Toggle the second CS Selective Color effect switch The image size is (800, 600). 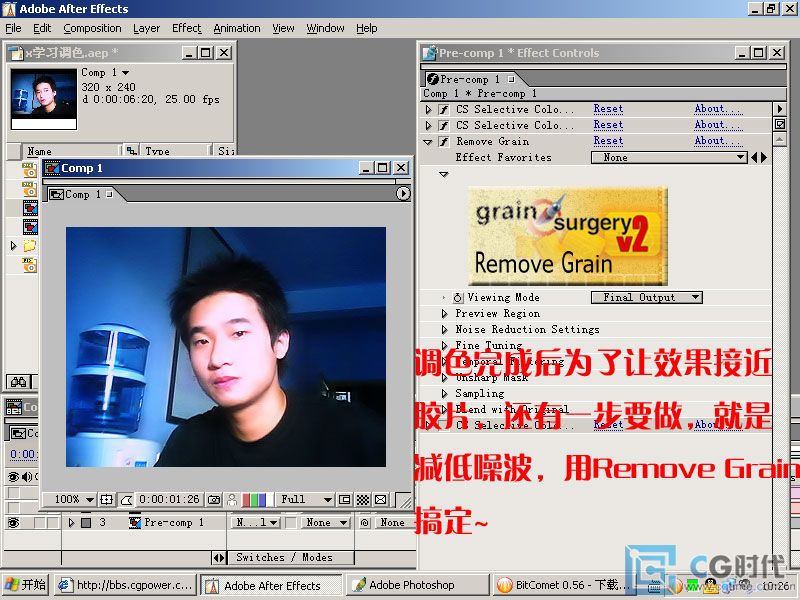click(x=444, y=125)
